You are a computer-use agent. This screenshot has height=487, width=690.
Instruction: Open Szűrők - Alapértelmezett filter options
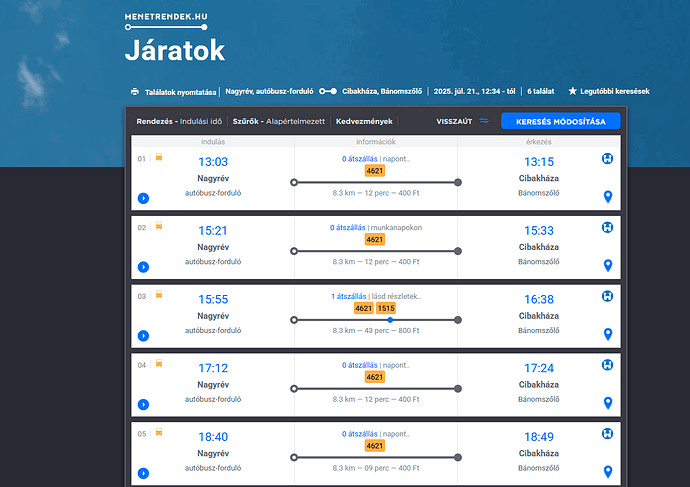click(x=279, y=121)
